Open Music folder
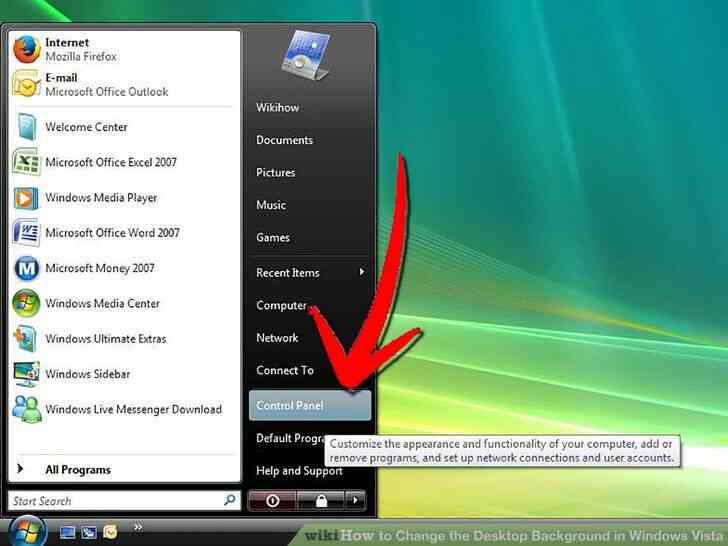 coord(271,205)
